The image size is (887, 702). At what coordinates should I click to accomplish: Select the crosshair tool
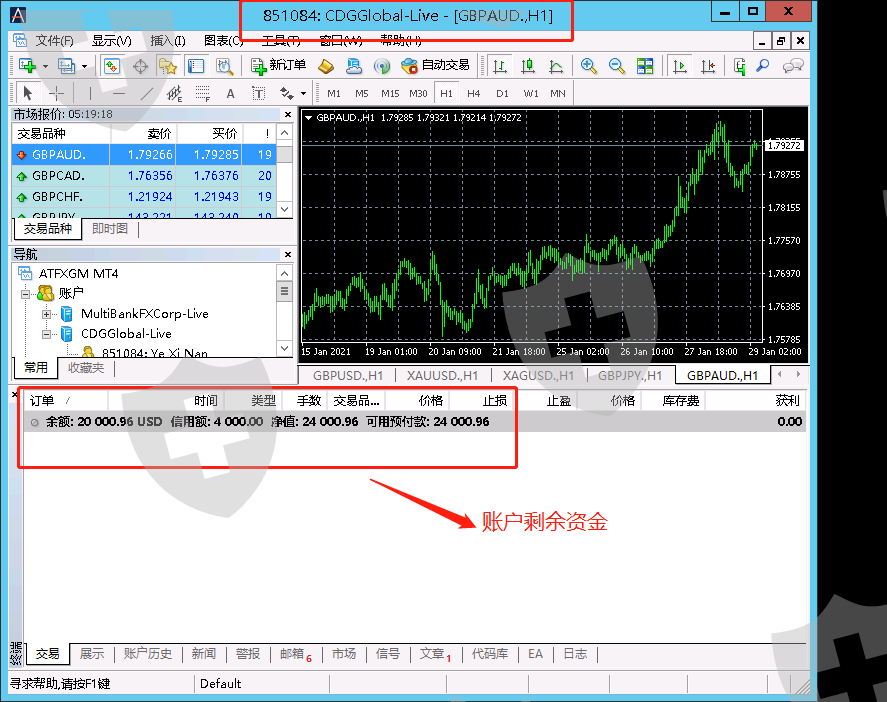(x=56, y=93)
